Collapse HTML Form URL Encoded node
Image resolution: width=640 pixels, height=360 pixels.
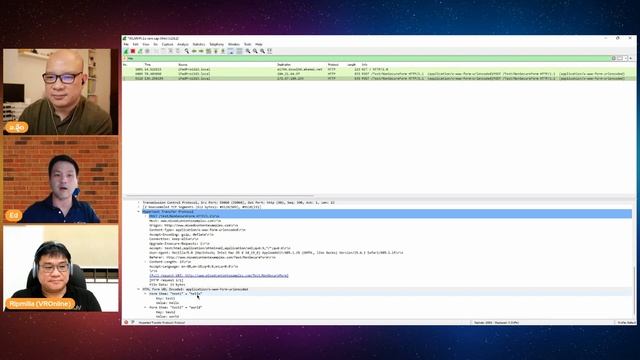click(138, 289)
